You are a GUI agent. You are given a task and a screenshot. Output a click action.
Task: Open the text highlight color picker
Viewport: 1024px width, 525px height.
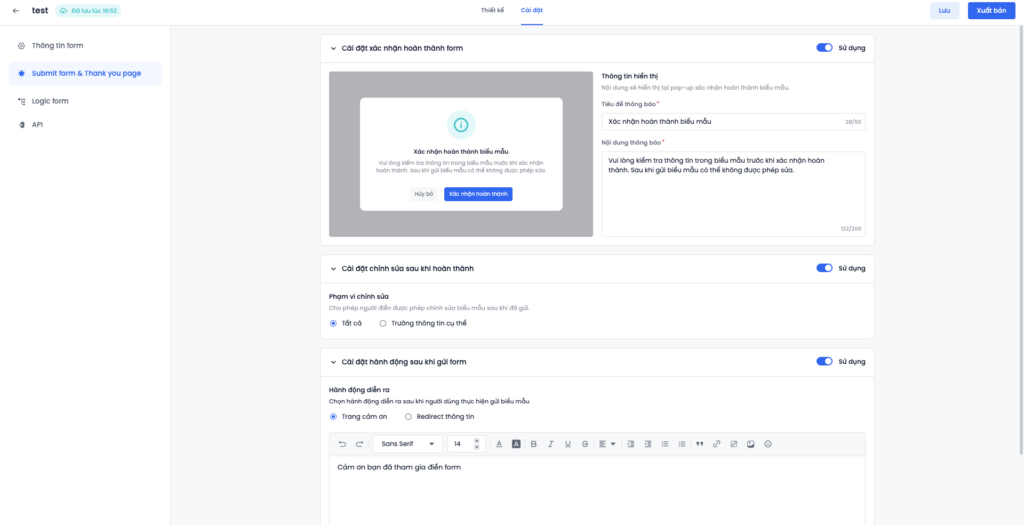(516, 444)
